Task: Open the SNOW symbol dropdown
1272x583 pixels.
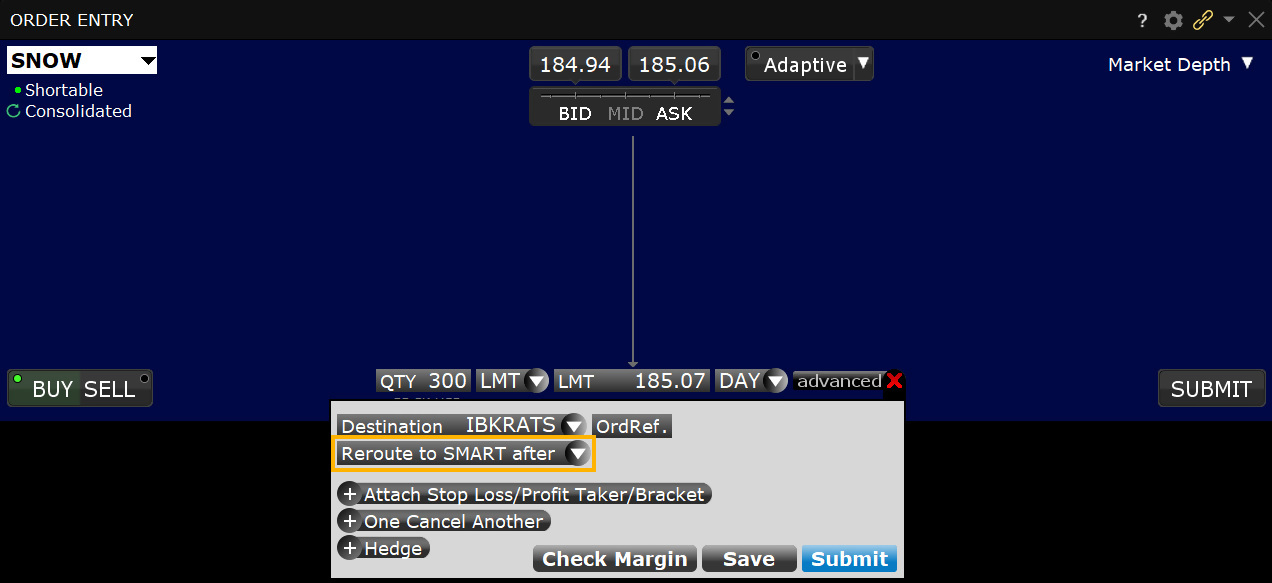Action: tap(146, 59)
